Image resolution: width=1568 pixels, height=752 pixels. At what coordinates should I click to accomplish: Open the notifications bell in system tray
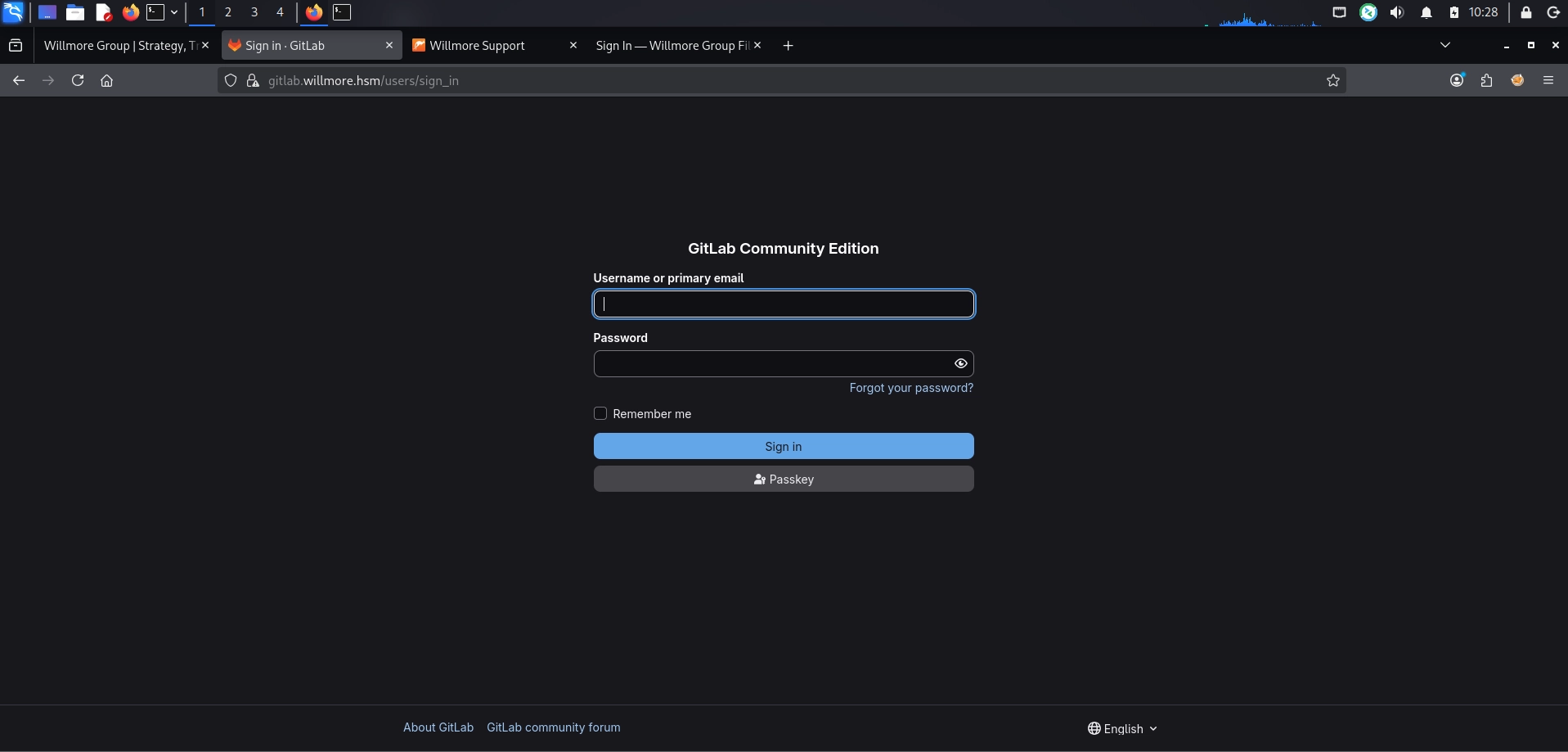1426,12
